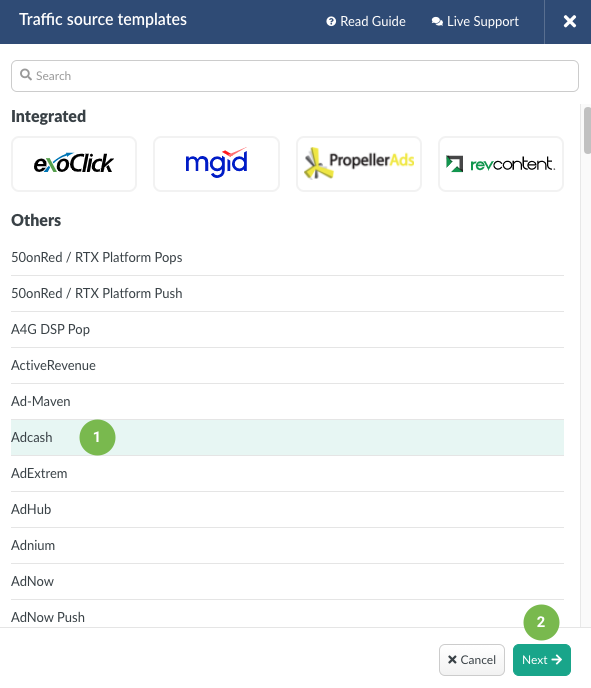Viewport: 591px width, 688px height.
Task: Click the vertical scrollbar thumb
Action: point(587,130)
